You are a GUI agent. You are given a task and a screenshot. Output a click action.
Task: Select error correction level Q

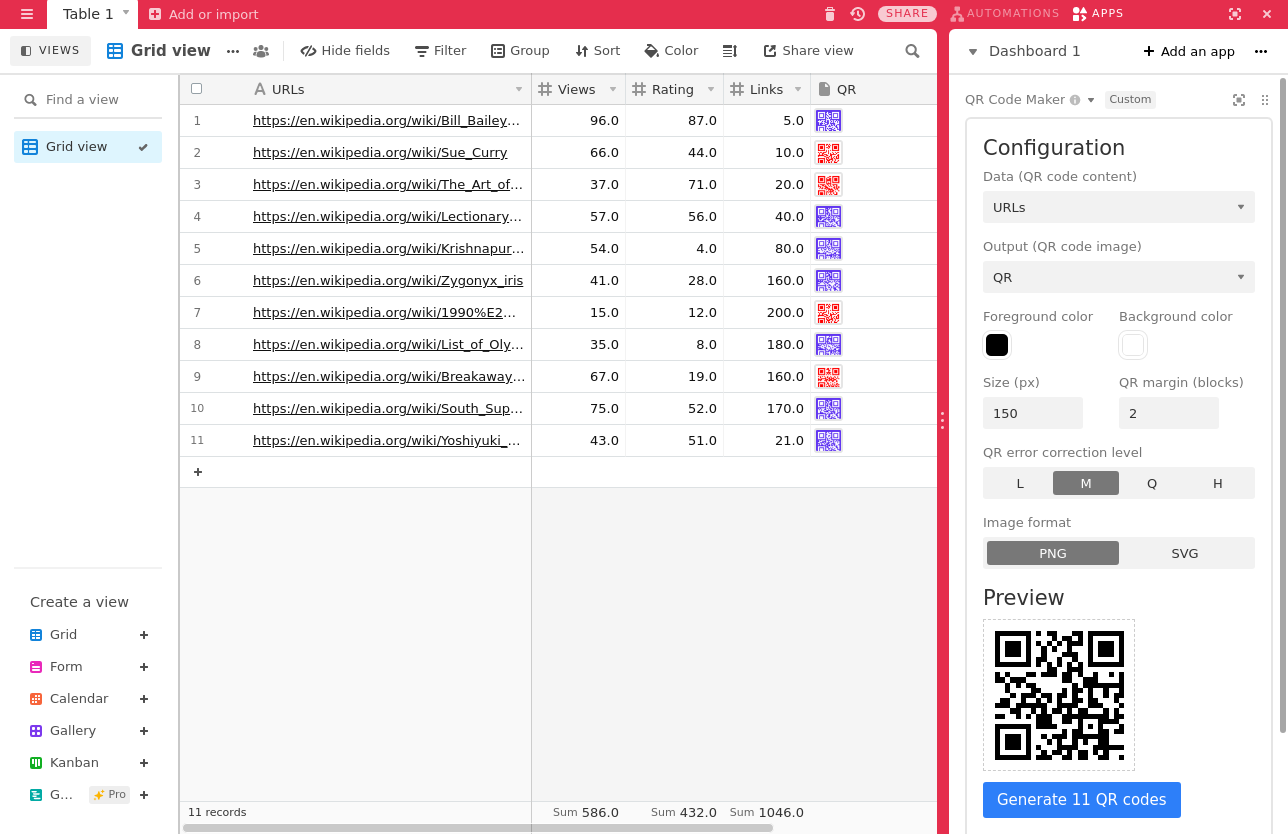point(1152,483)
